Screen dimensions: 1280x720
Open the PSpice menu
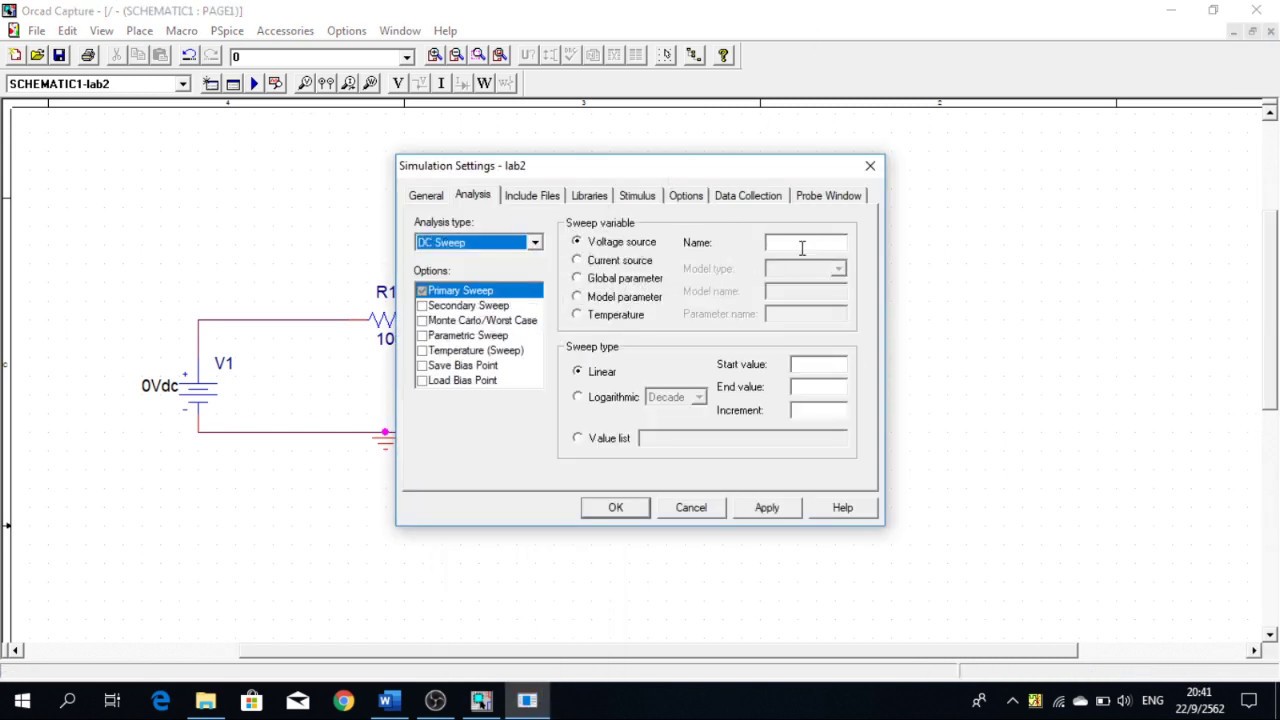click(x=227, y=31)
